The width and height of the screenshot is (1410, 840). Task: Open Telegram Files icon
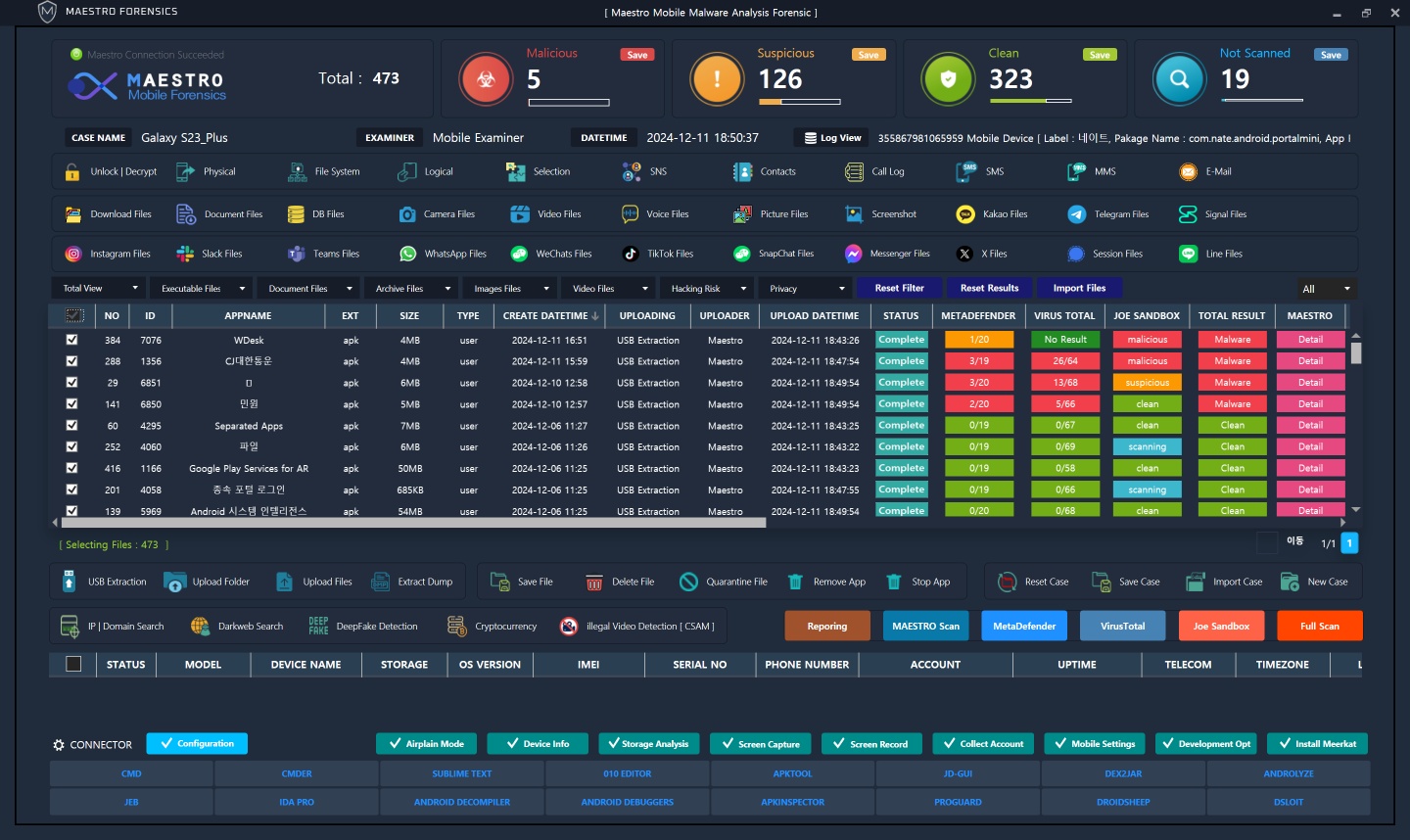[1076, 214]
